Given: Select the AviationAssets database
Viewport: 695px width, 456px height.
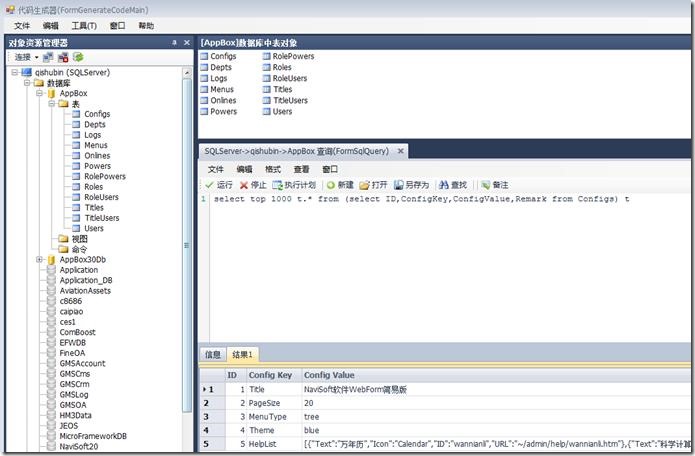Looking at the screenshot, I should (85, 291).
